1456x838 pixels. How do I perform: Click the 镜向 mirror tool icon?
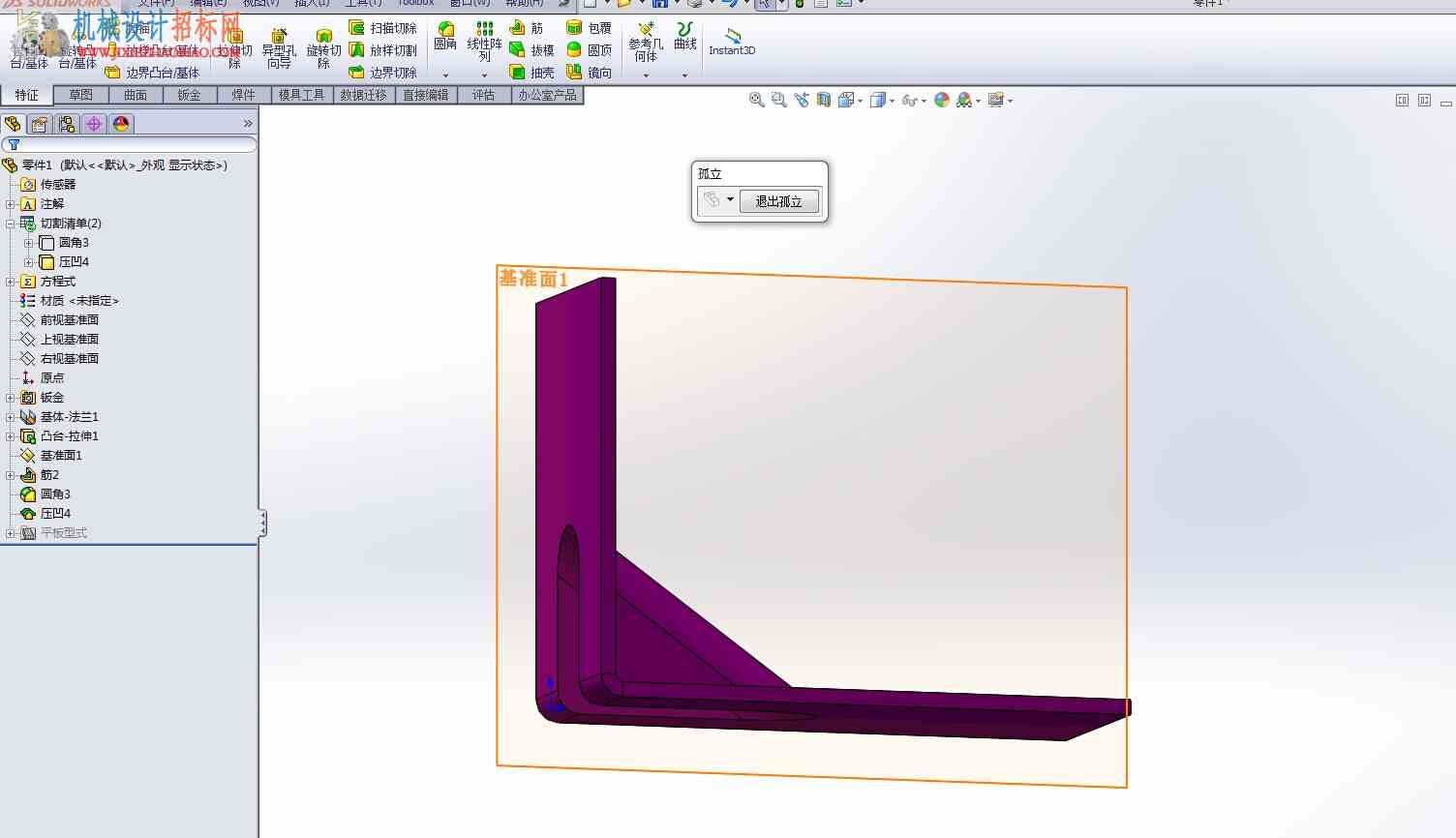tap(574, 72)
